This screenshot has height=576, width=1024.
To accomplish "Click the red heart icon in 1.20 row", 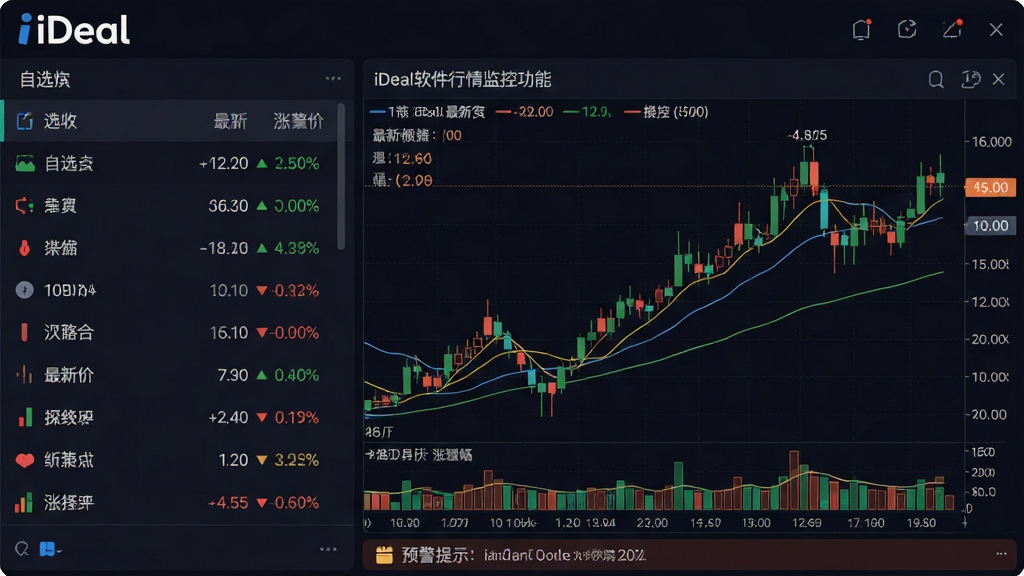I will pyautogui.click(x=25, y=460).
